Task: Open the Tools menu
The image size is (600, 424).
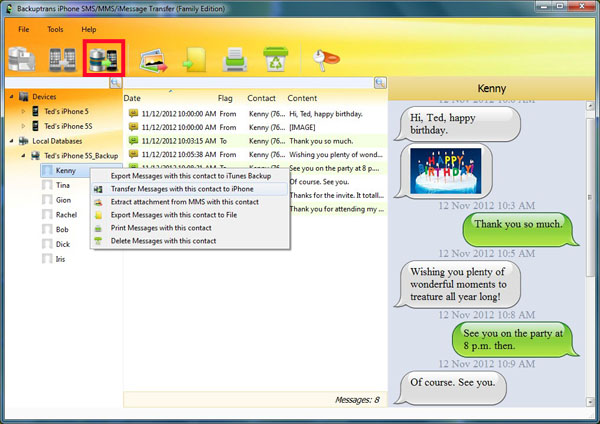Action: point(55,29)
